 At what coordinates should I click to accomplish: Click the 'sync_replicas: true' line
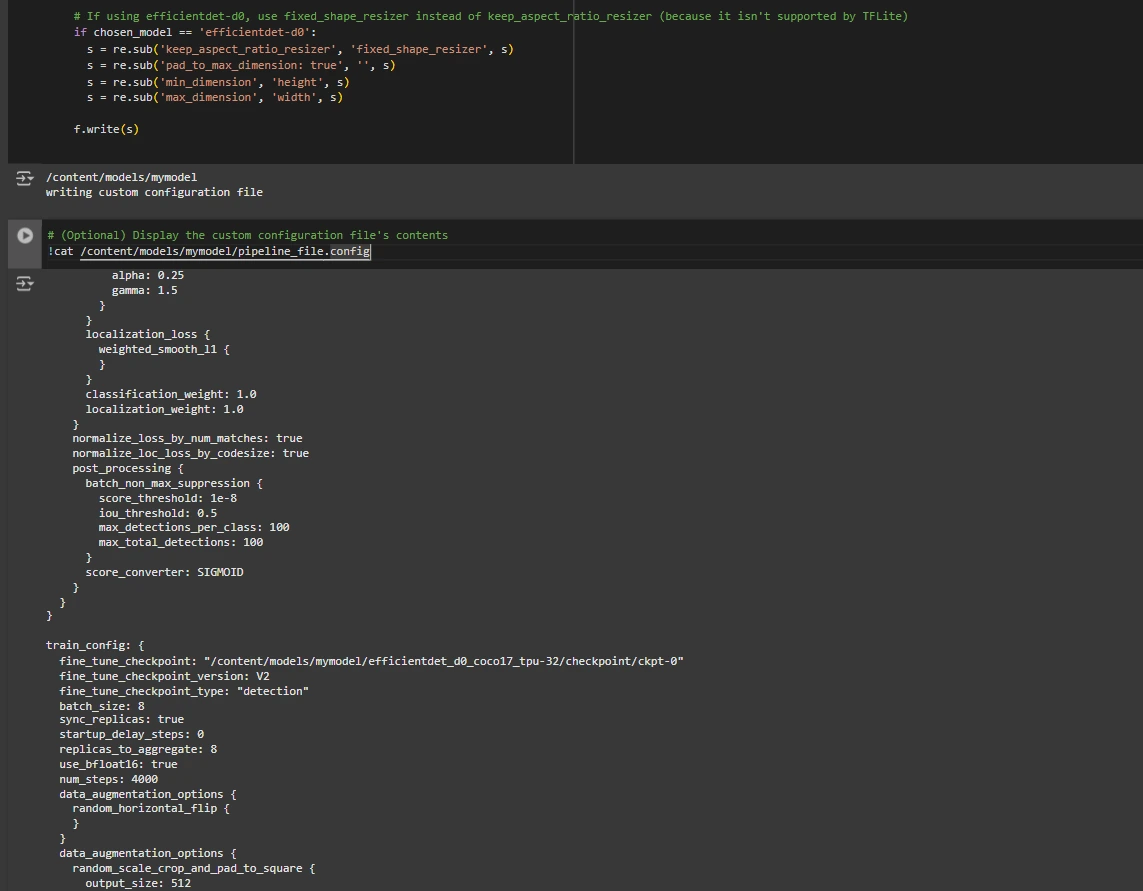121,719
